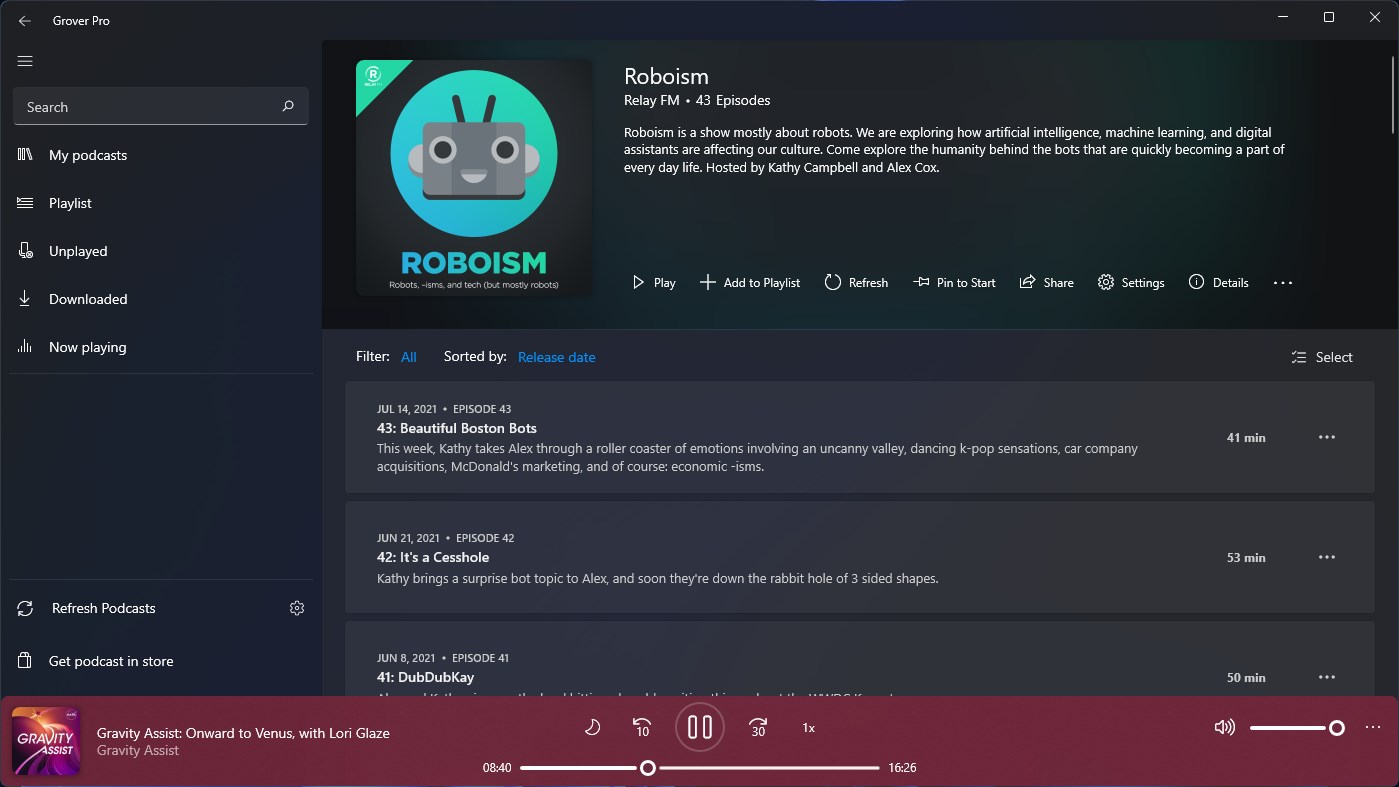Change sorting from Release date
This screenshot has height=787, width=1399.
556,356
